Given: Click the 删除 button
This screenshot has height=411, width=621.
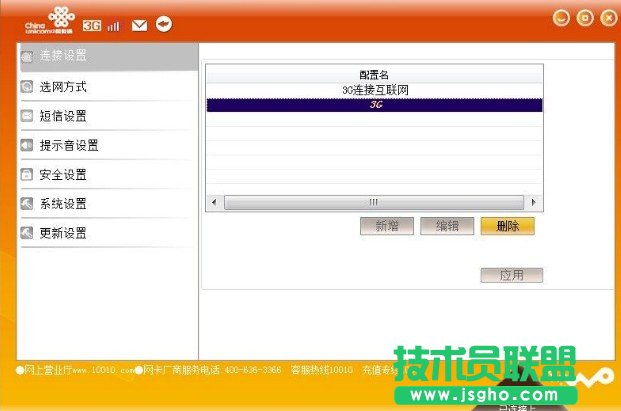Looking at the screenshot, I should click(508, 226).
